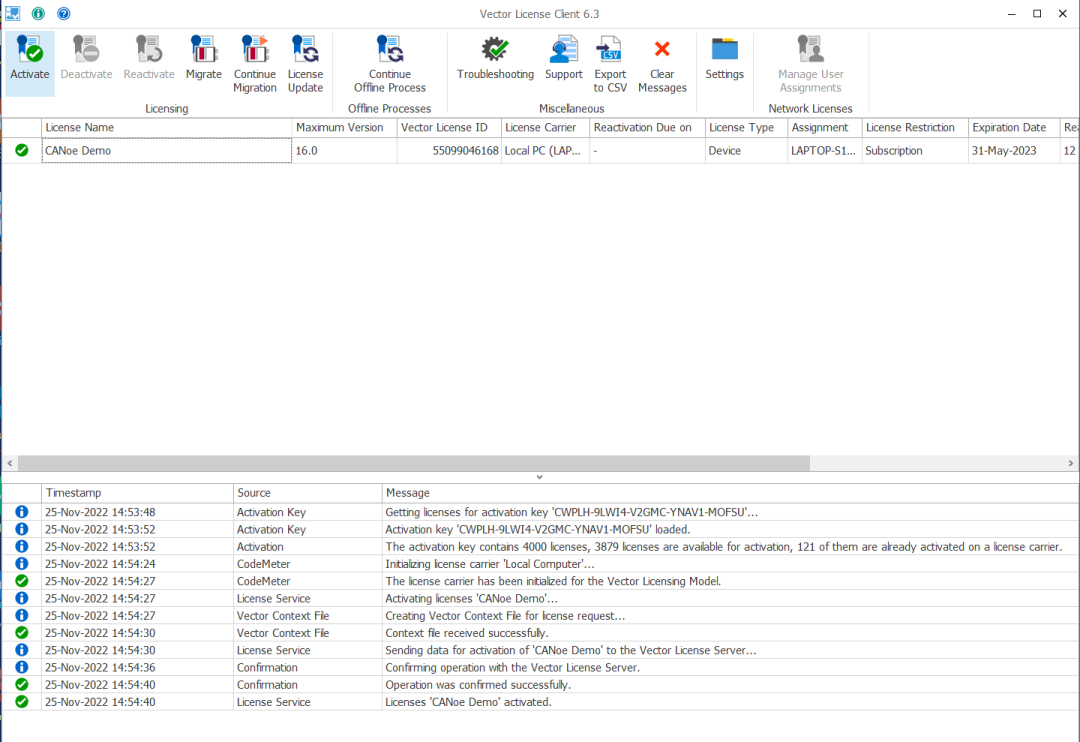Click info icon on the 14:53:48 log entry
The image size is (1080, 742).
coord(22,512)
